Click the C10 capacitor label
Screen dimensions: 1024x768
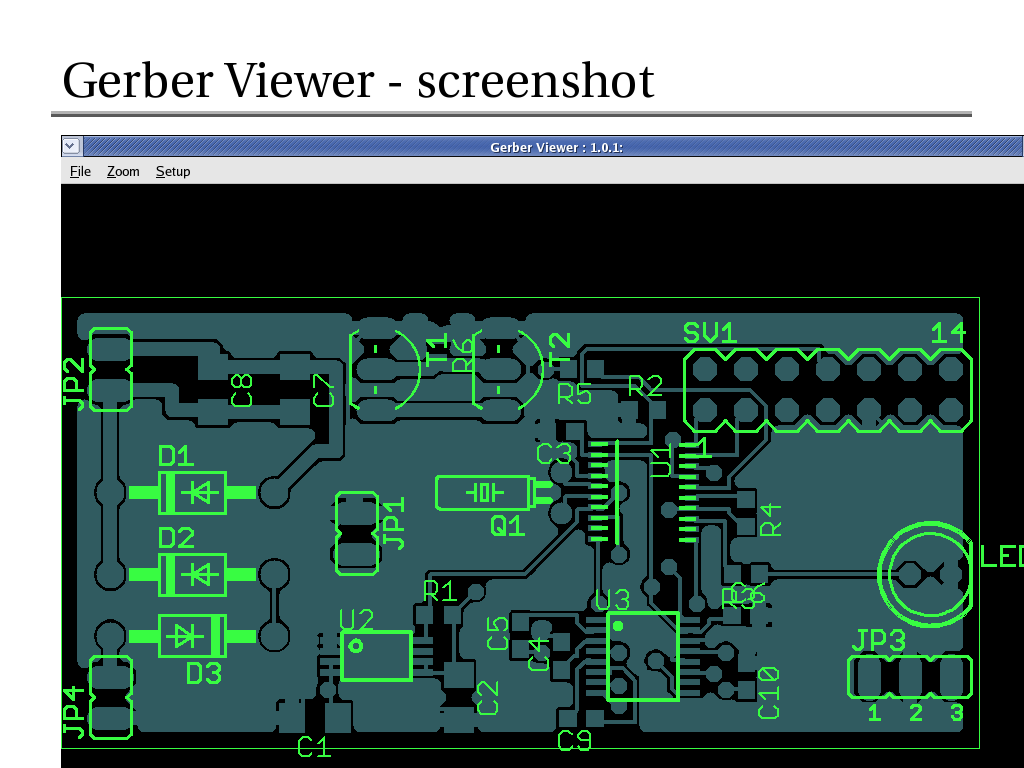click(769, 693)
